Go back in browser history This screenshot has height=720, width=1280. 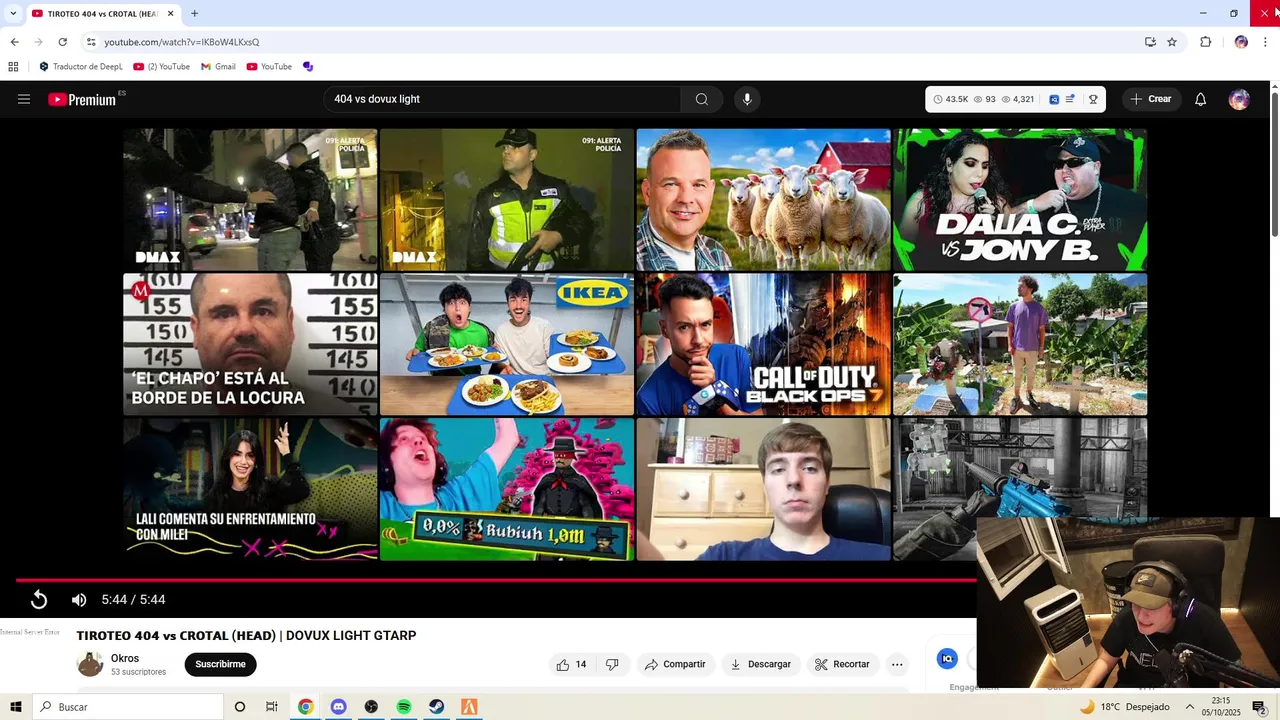pyautogui.click(x=14, y=42)
